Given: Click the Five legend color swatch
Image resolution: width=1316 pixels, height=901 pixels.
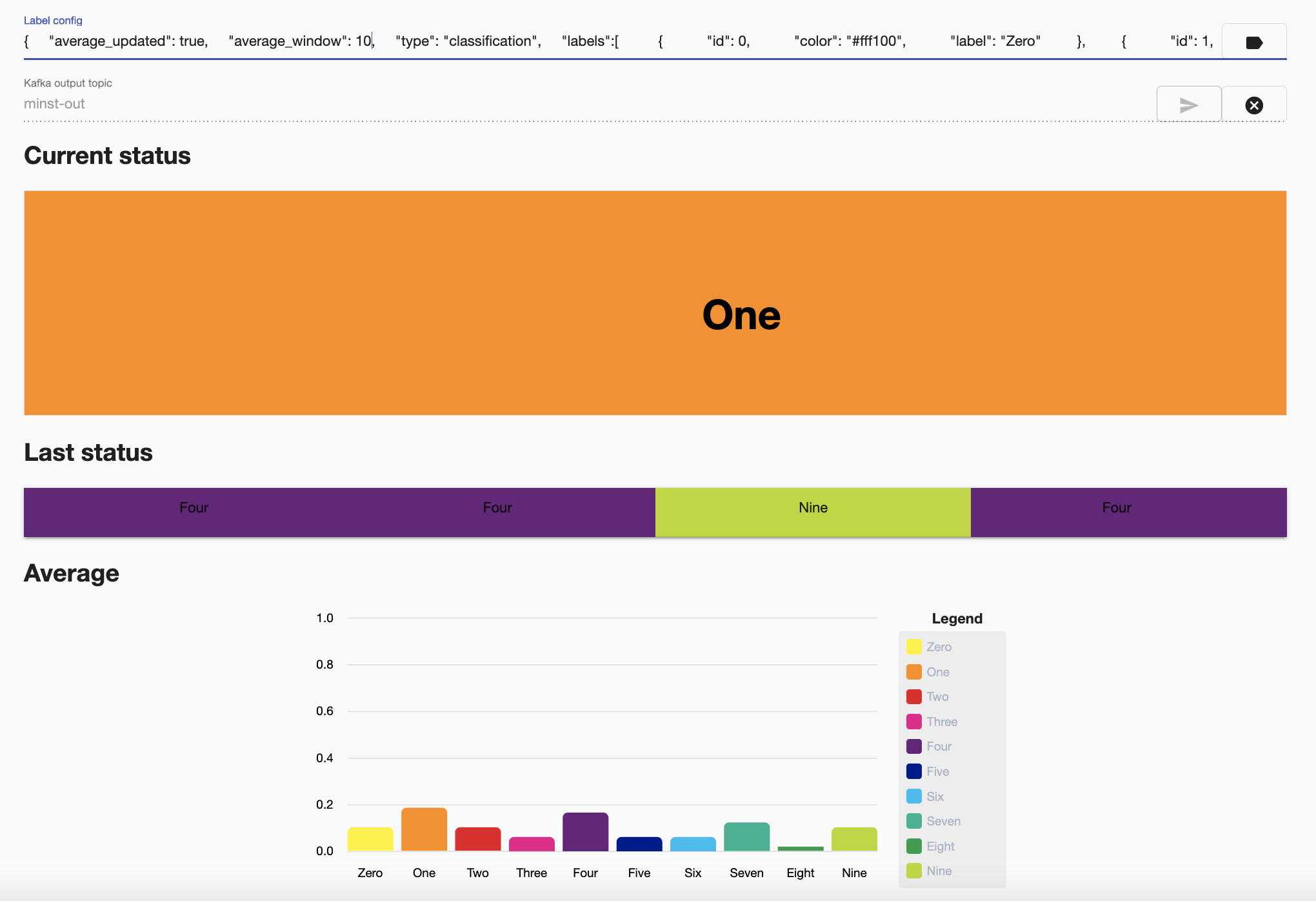Looking at the screenshot, I should click(913, 771).
